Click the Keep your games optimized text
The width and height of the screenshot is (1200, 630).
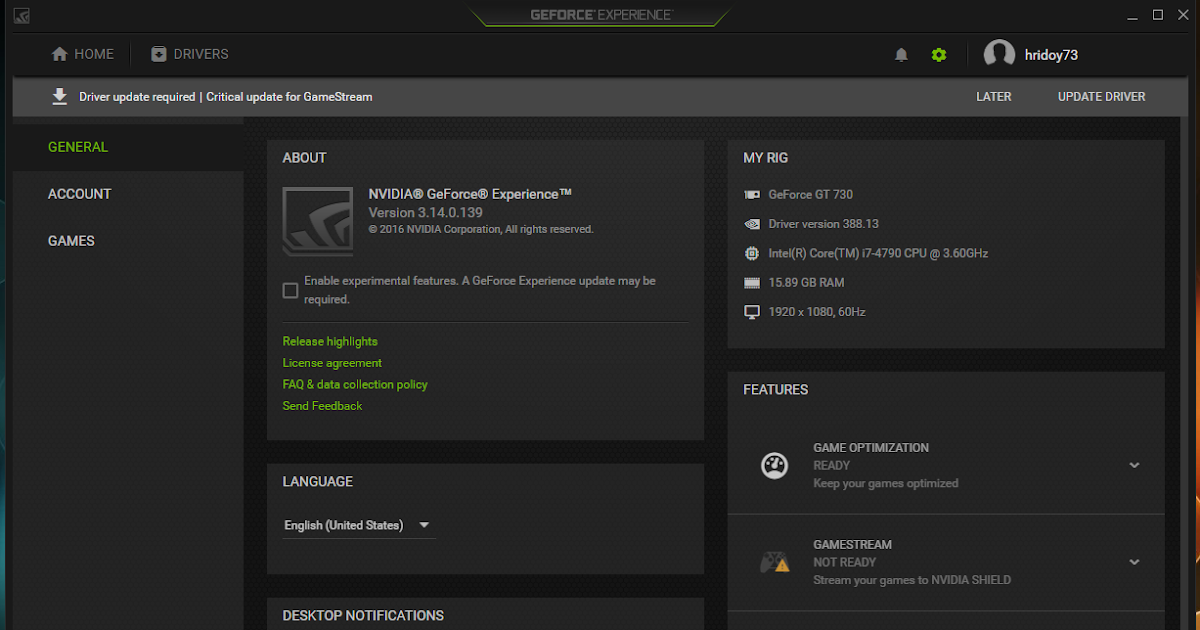[x=886, y=483]
